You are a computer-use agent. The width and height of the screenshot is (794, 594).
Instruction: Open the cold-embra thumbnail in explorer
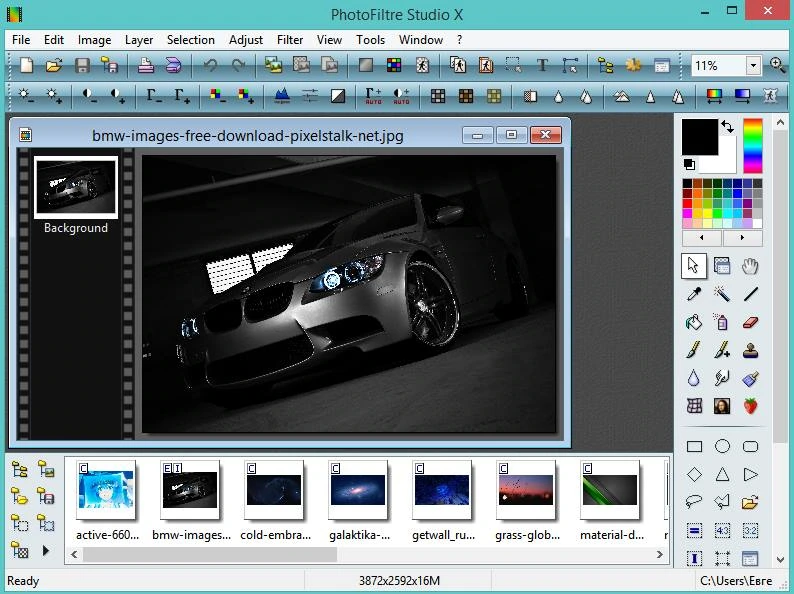[274, 490]
